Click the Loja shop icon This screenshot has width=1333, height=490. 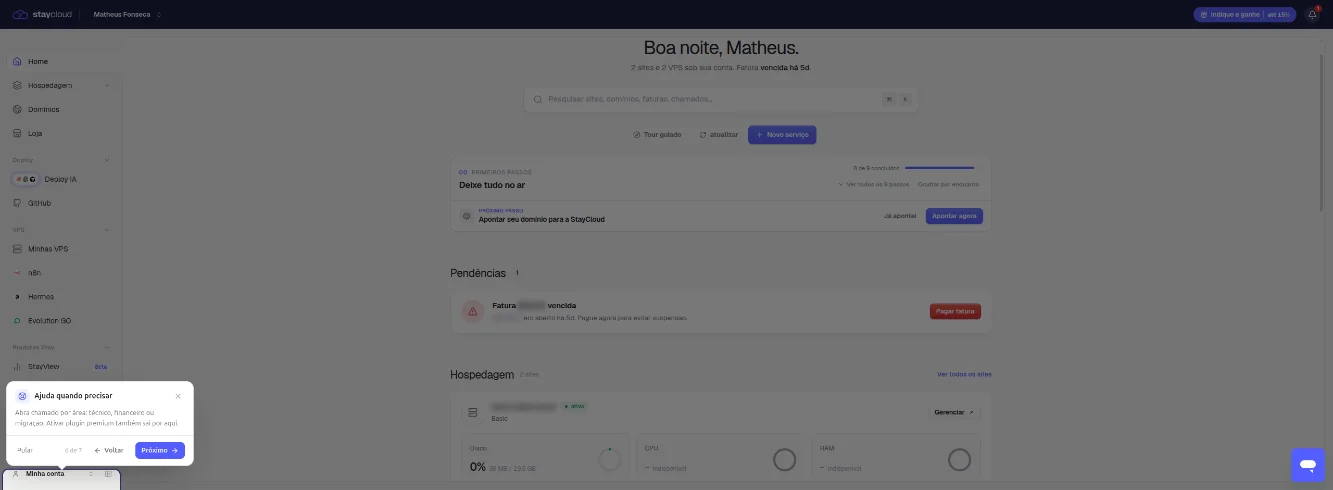coord(17,133)
